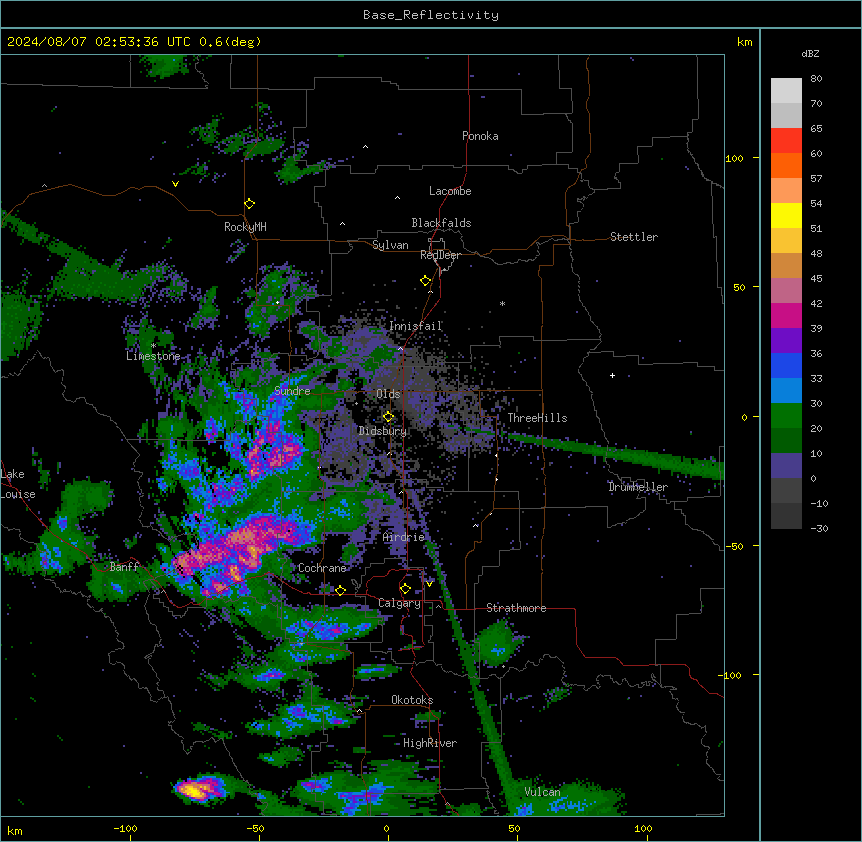
Task: Pick the light gray 80 dBZ legend color
Action: pos(786,91)
